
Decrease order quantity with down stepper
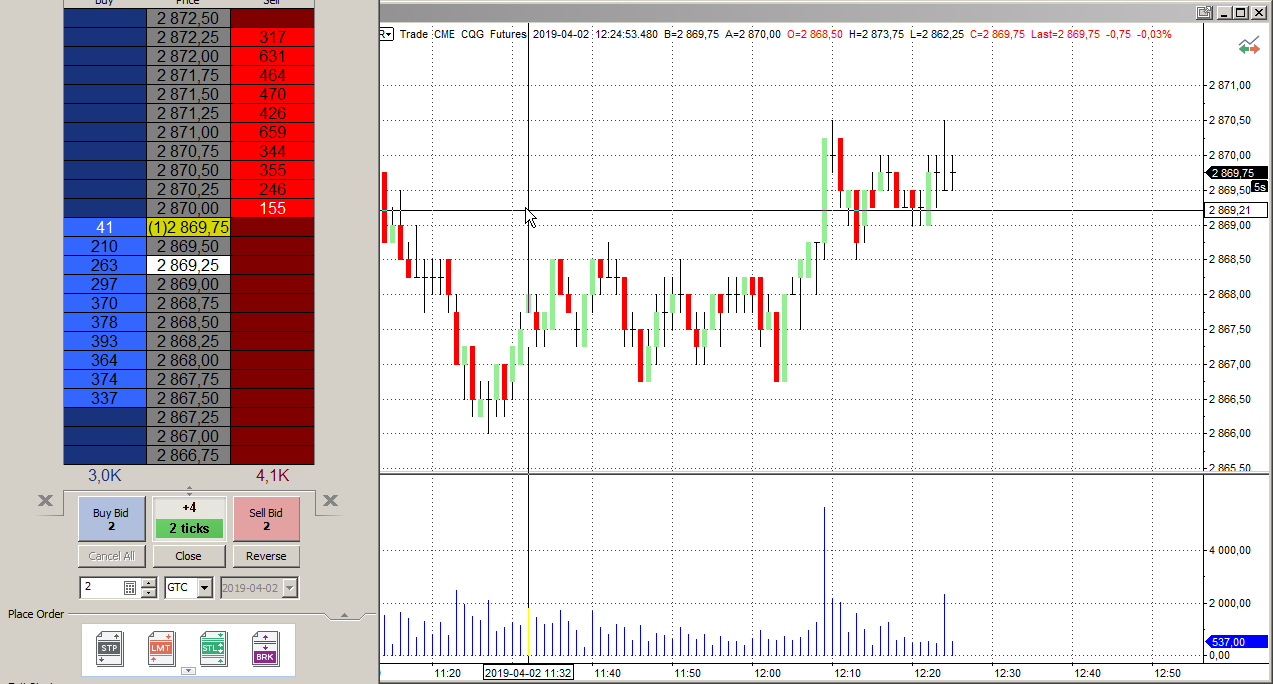pyautogui.click(x=149, y=592)
